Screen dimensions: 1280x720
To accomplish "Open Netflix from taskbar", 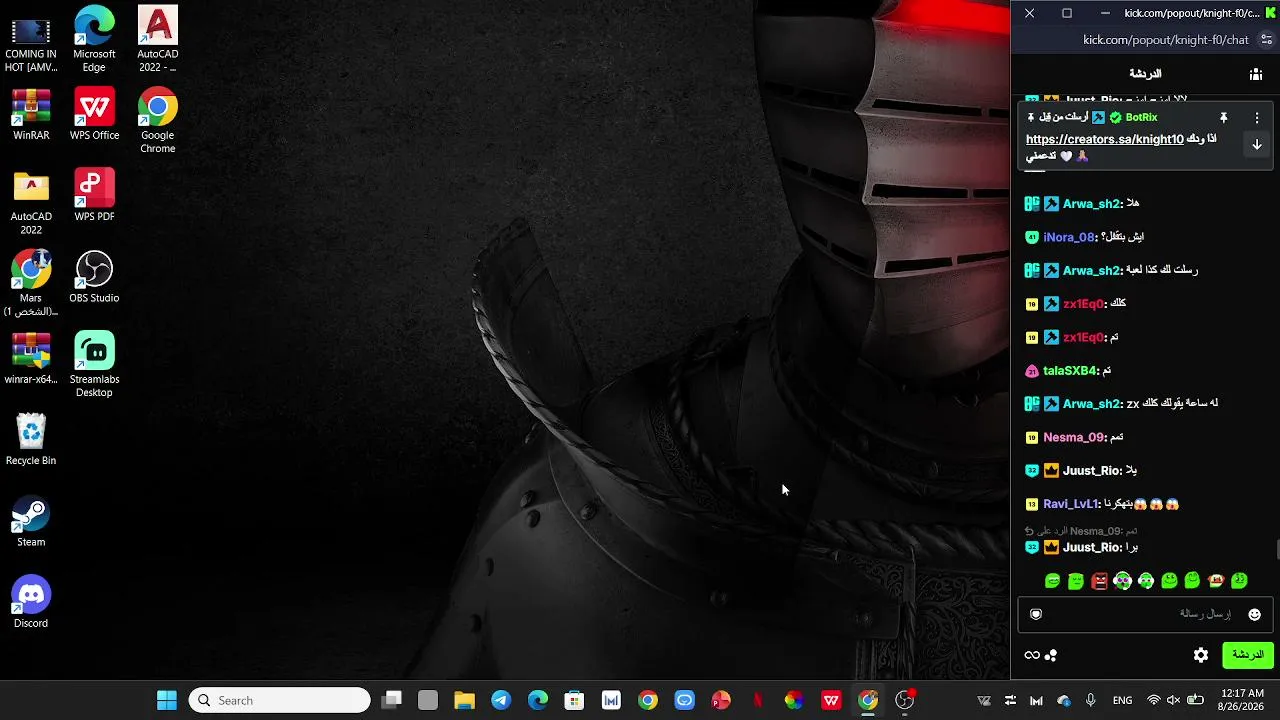I will click(x=757, y=700).
